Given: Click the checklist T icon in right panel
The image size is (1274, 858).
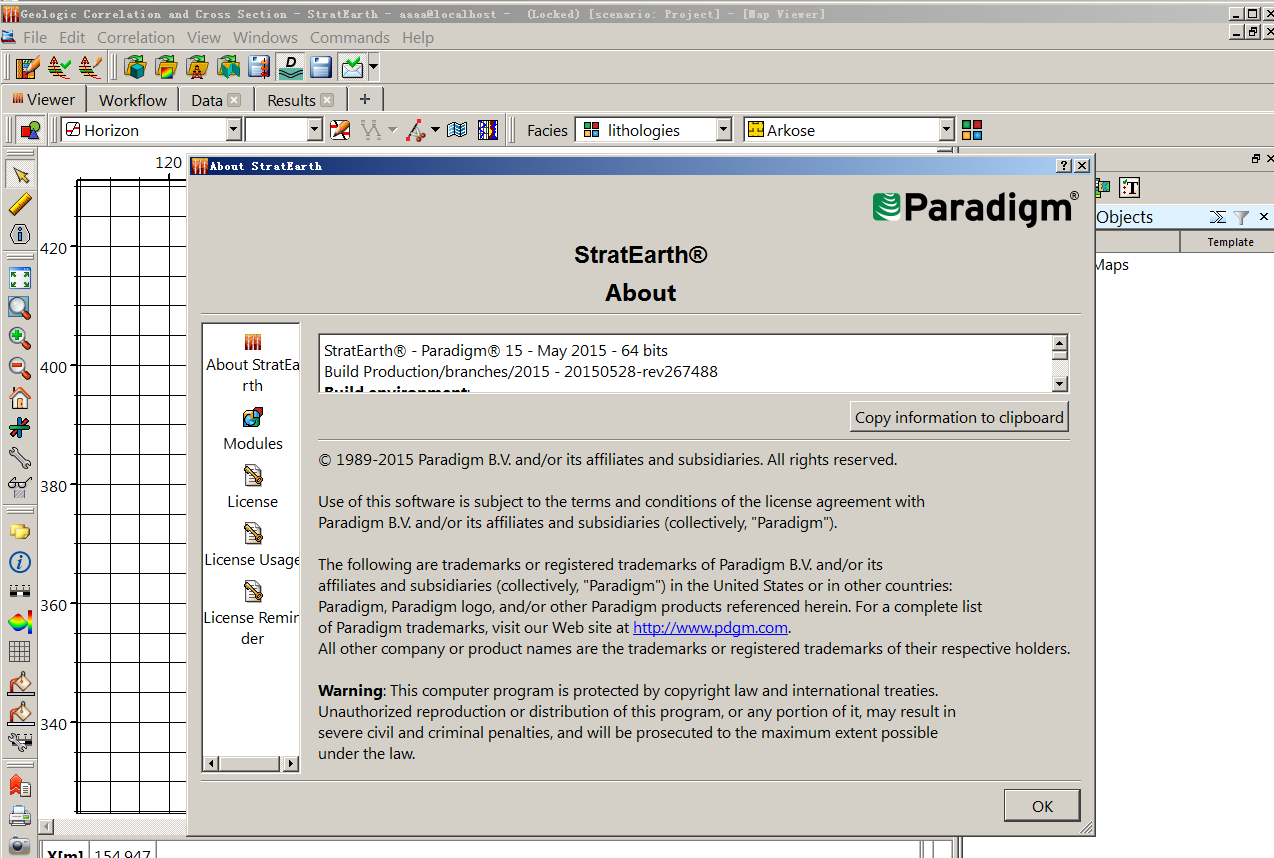Looking at the screenshot, I should tap(1130, 187).
